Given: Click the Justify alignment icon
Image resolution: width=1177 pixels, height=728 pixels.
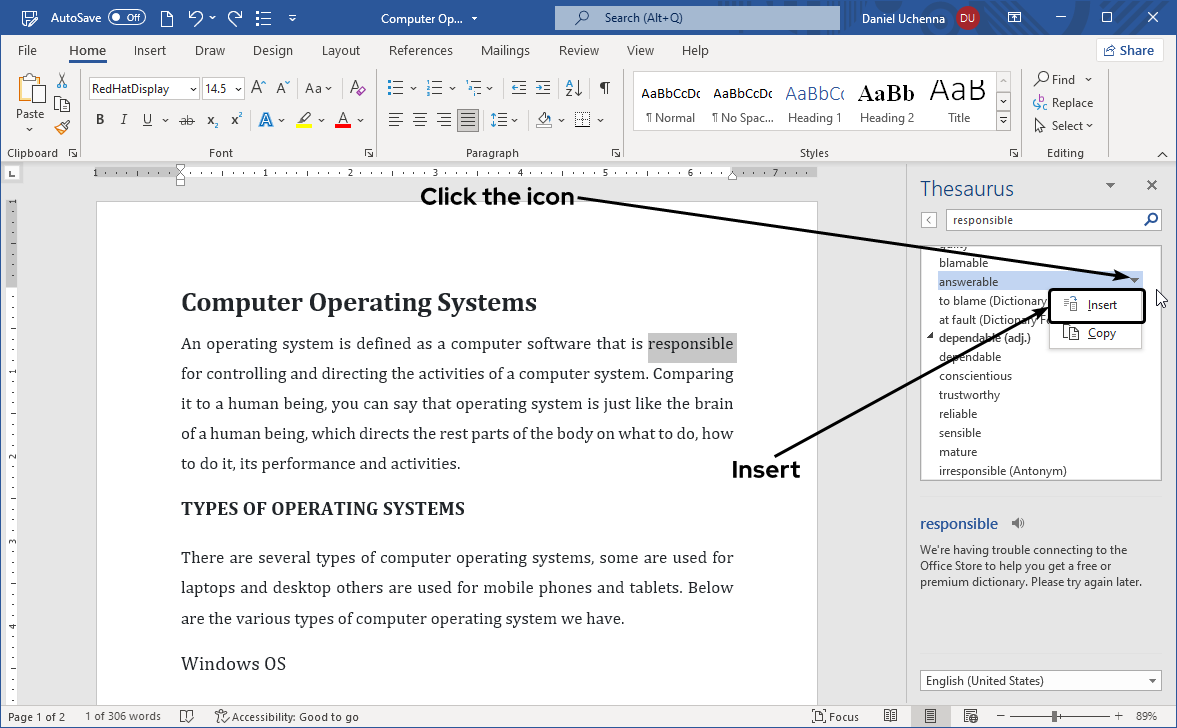Looking at the screenshot, I should click(467, 120).
